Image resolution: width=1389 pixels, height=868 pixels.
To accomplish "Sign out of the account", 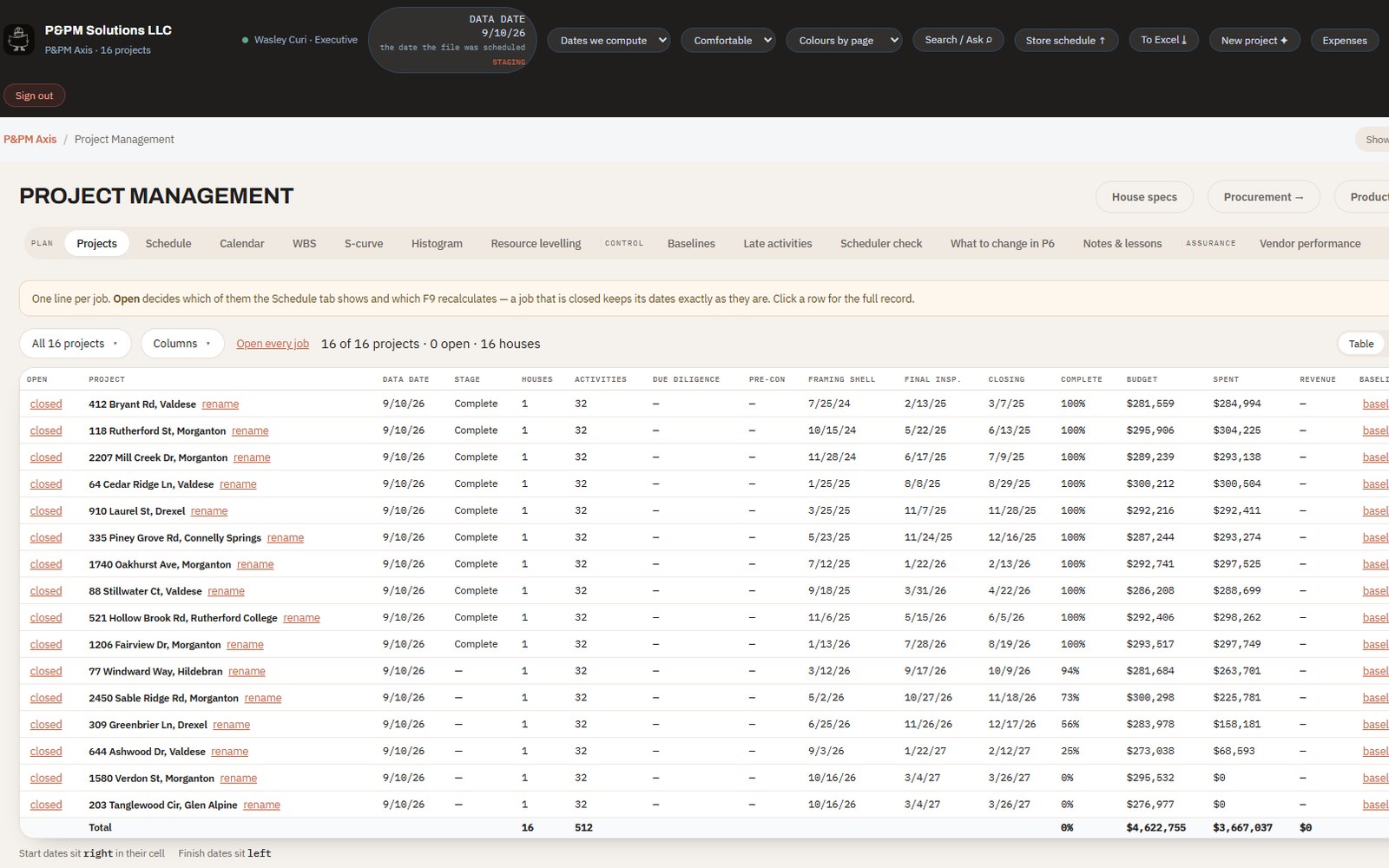I will click(x=34, y=95).
